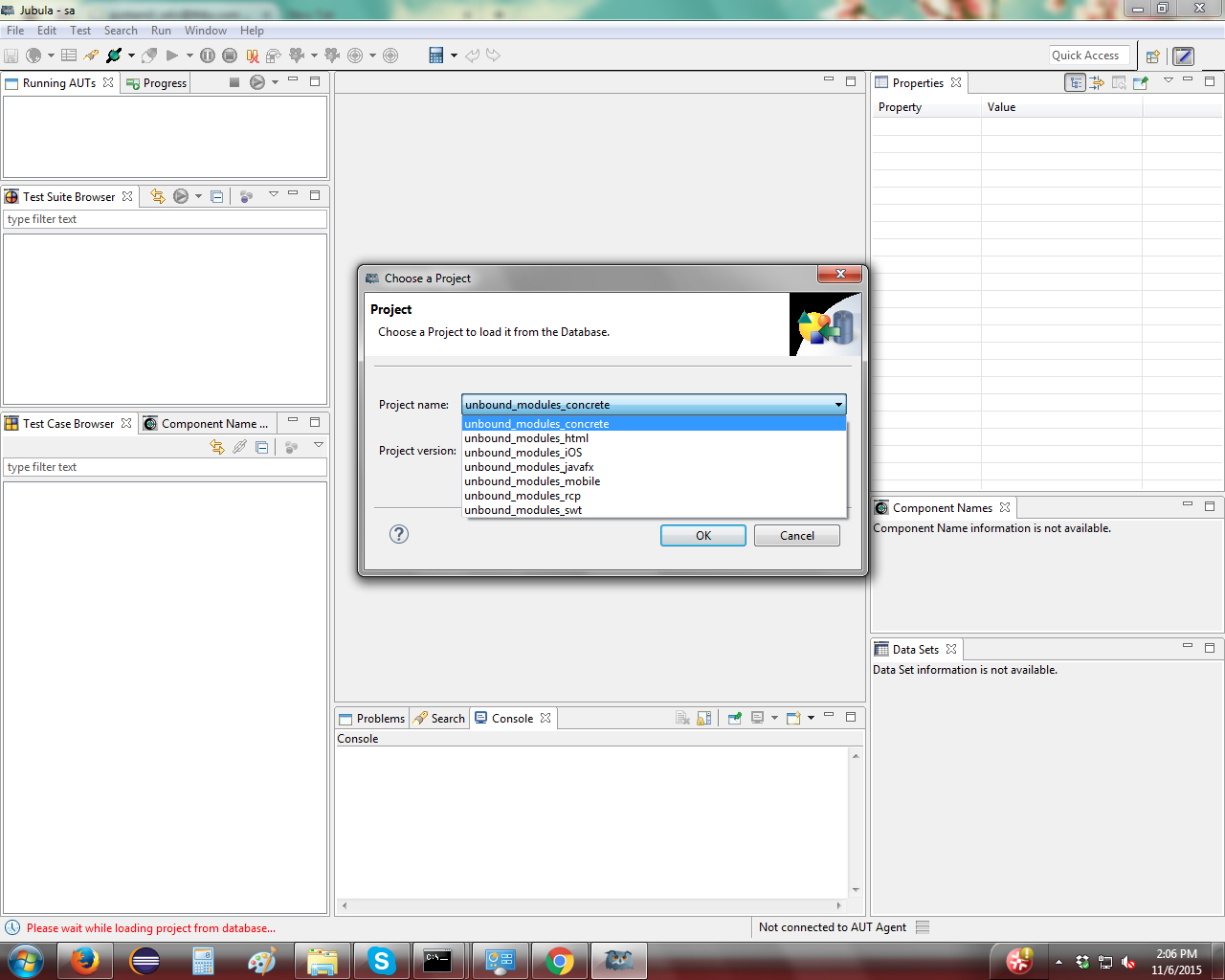The image size is (1225, 980).
Task: Click the stop square in Running AUTs panel
Action: point(234,82)
